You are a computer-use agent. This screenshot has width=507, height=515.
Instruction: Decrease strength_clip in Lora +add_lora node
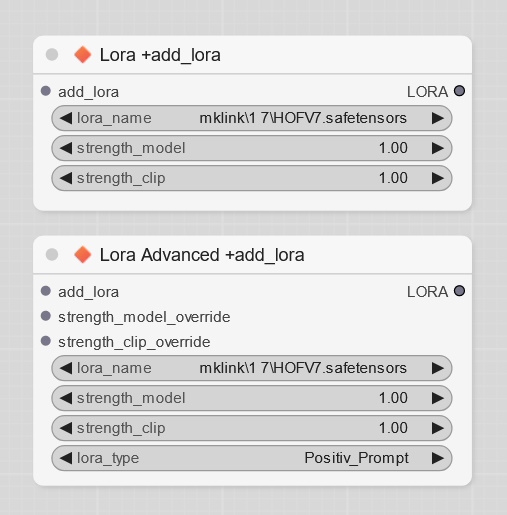click(x=66, y=178)
